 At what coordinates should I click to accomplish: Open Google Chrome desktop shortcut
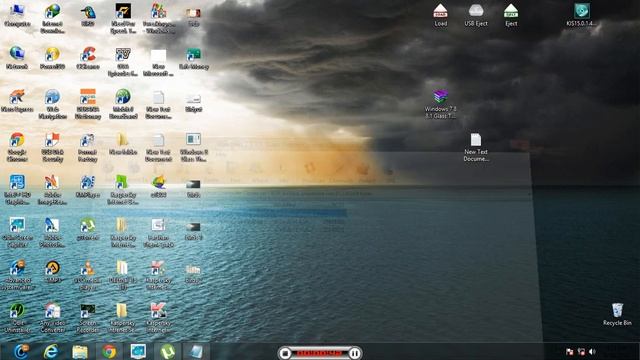17,147
